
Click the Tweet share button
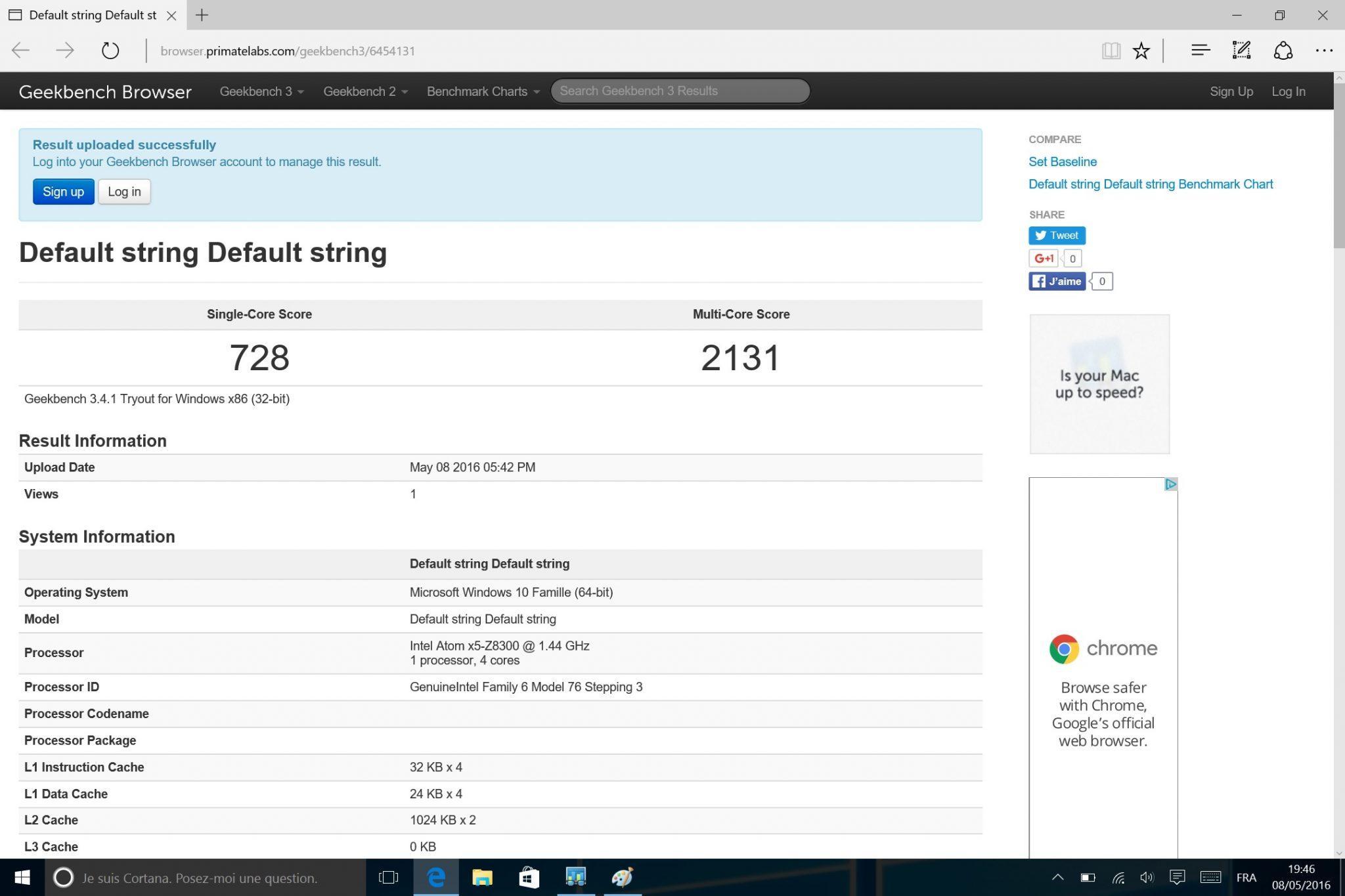click(x=1057, y=236)
